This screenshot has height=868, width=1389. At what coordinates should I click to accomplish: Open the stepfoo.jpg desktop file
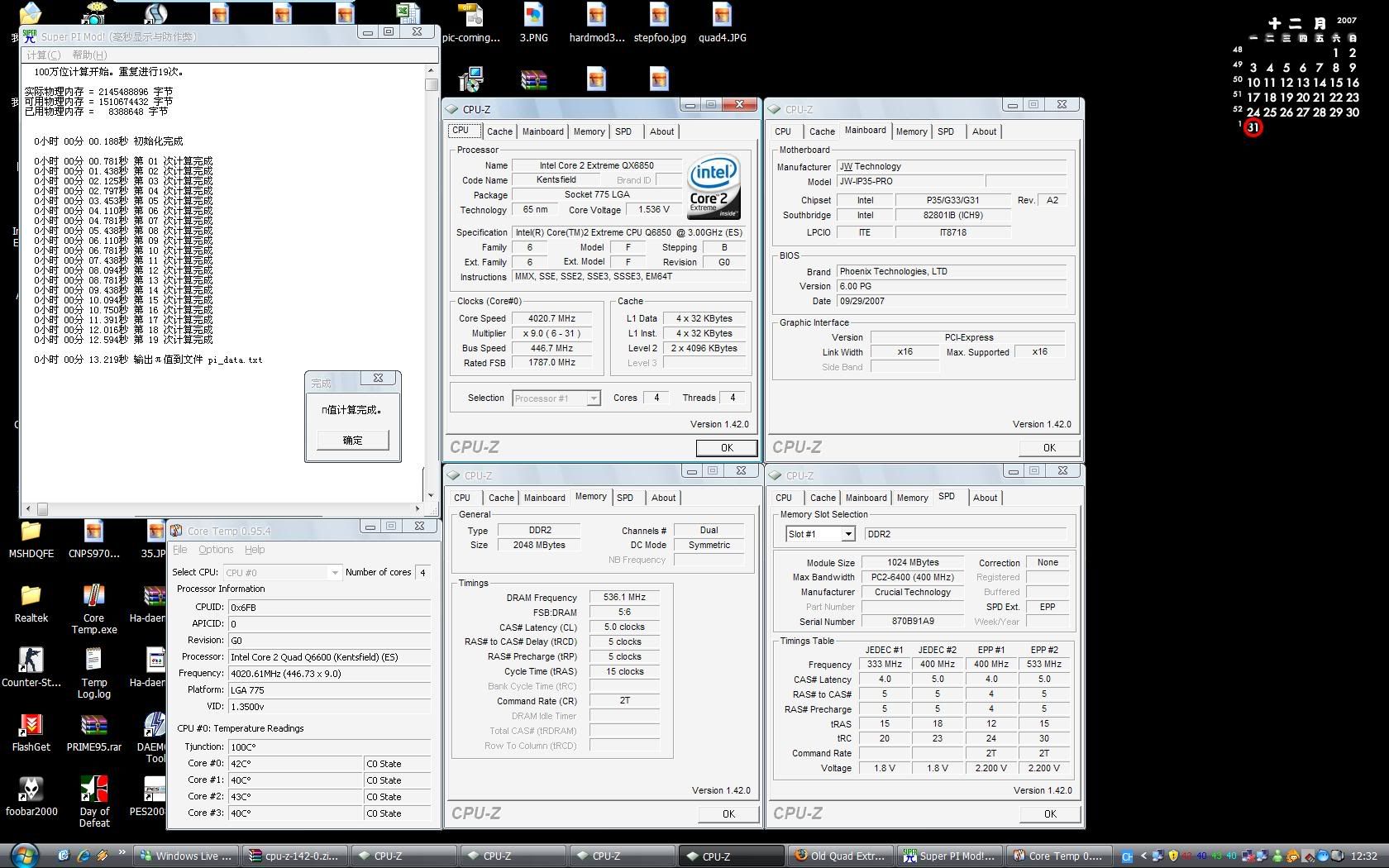click(659, 23)
